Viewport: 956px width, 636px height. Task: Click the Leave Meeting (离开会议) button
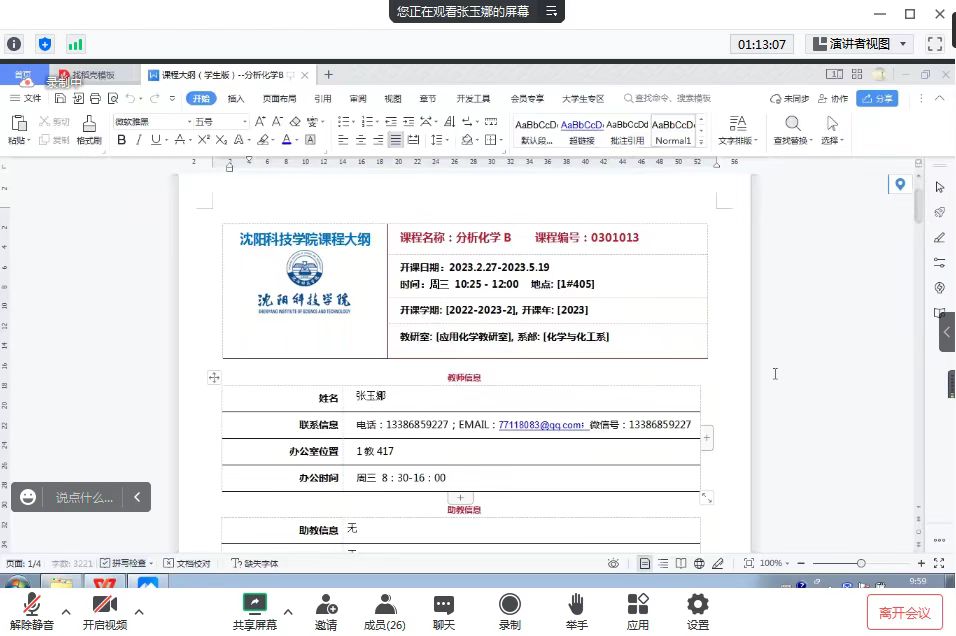904,612
